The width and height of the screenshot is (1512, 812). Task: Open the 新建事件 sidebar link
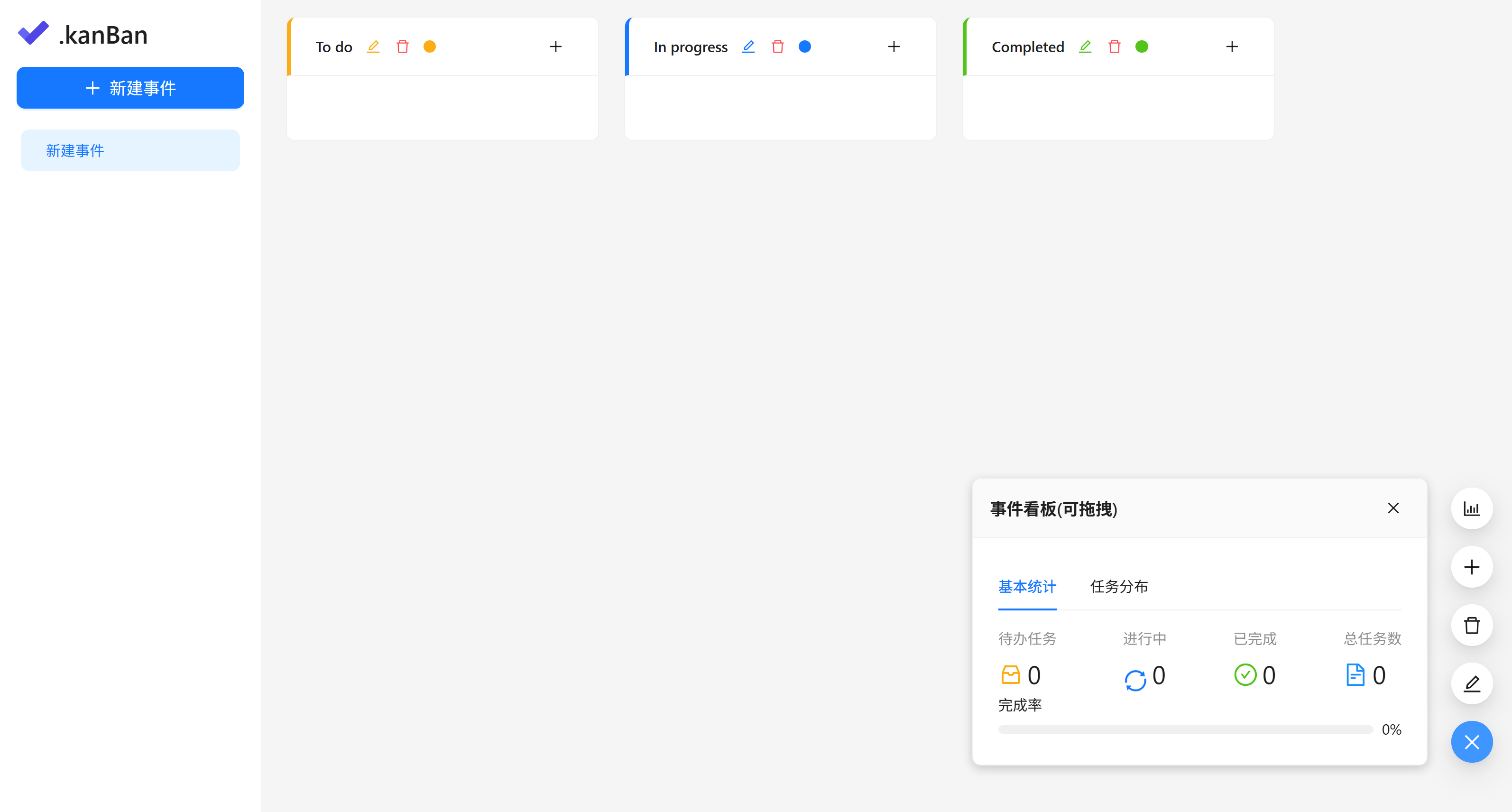74,150
